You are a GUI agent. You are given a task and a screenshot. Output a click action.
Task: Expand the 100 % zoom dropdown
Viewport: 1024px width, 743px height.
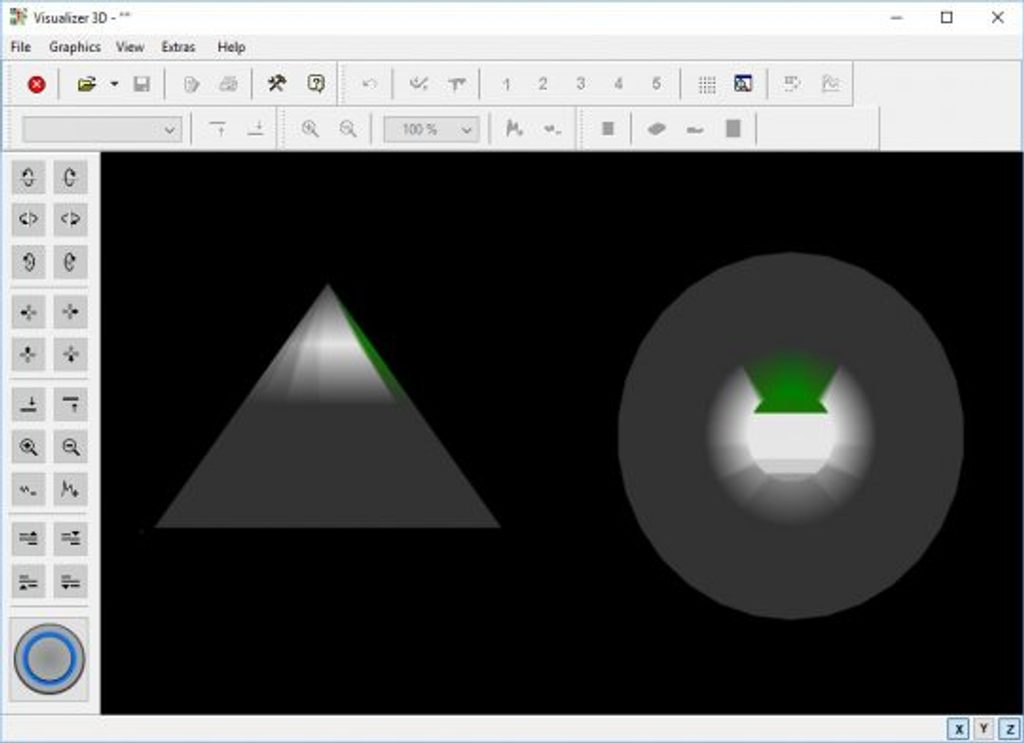(x=466, y=130)
